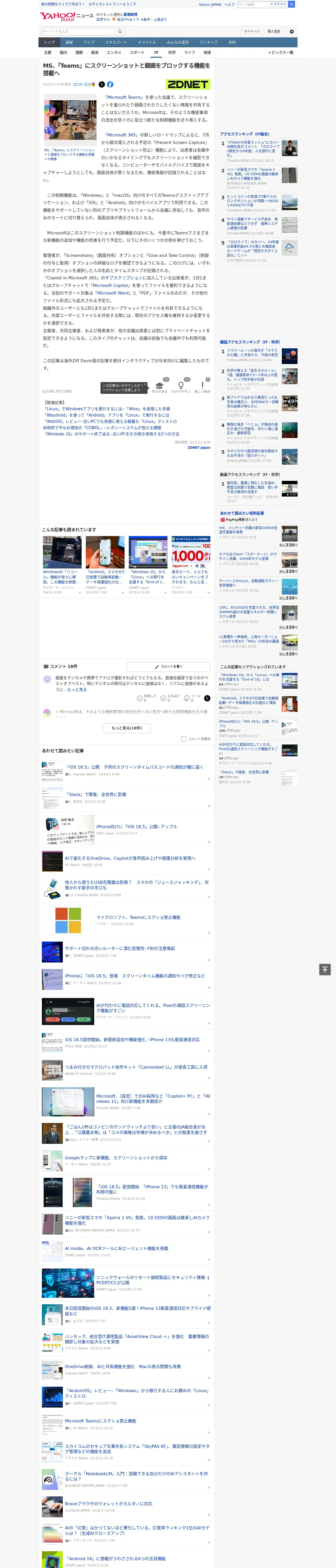Viewport: 336px width, 1568px height.
Task: Click the なるほど reaction on first comment
Action: coord(170,698)
